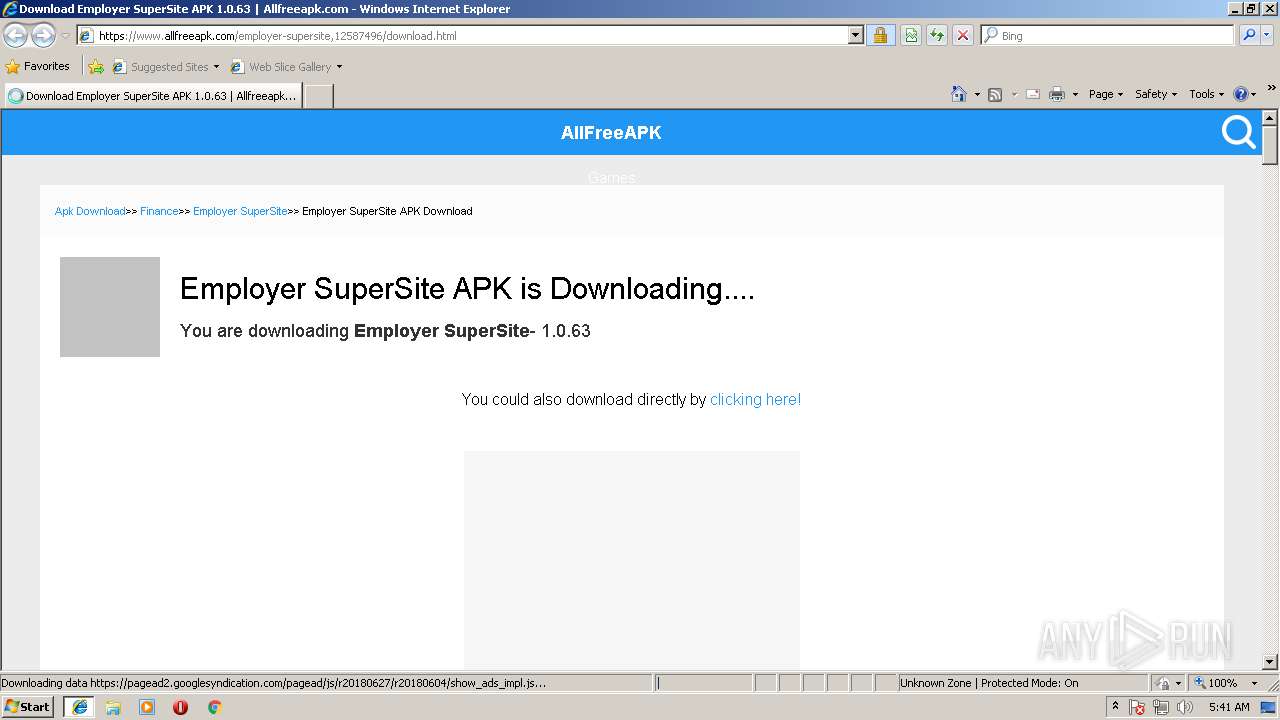Click the browser Forward arrow button
Screen dimensions: 1280x720
click(x=43, y=35)
